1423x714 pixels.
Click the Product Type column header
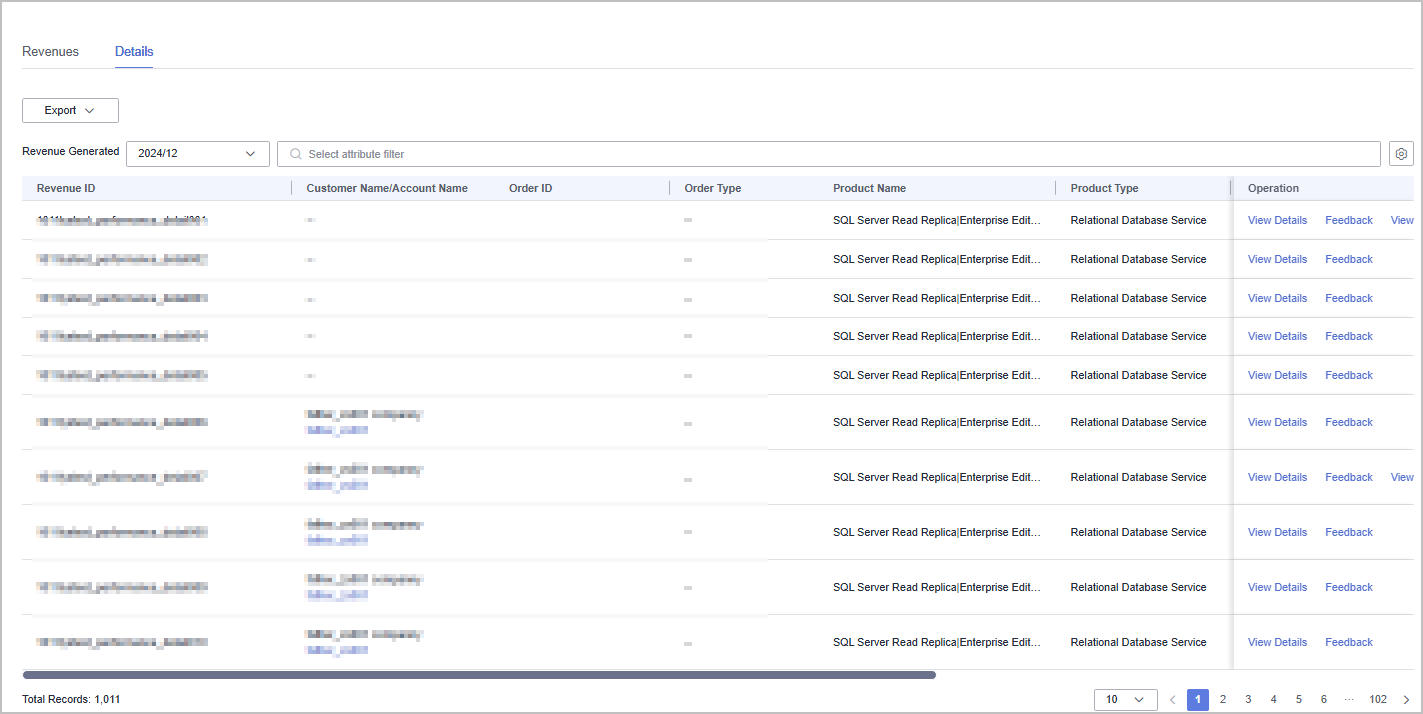coord(1104,188)
